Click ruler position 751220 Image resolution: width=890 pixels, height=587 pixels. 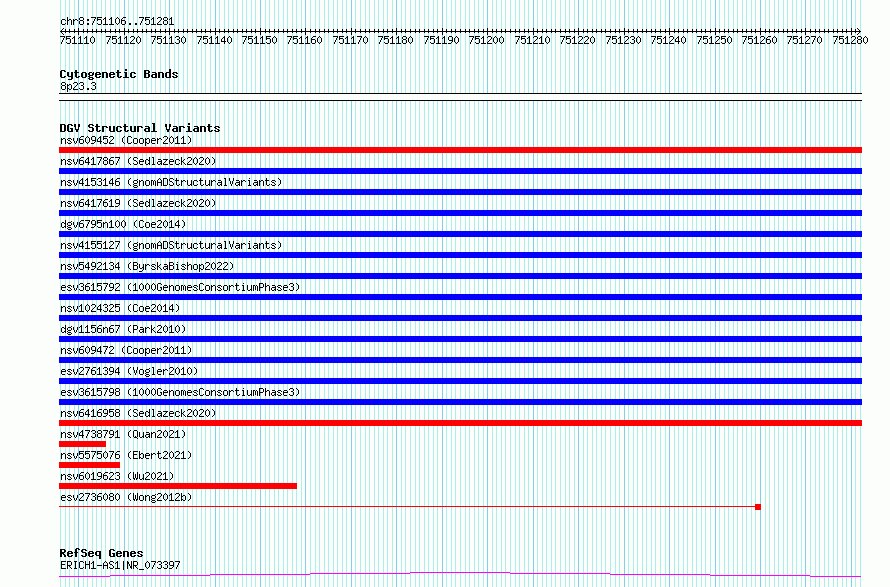(577, 40)
